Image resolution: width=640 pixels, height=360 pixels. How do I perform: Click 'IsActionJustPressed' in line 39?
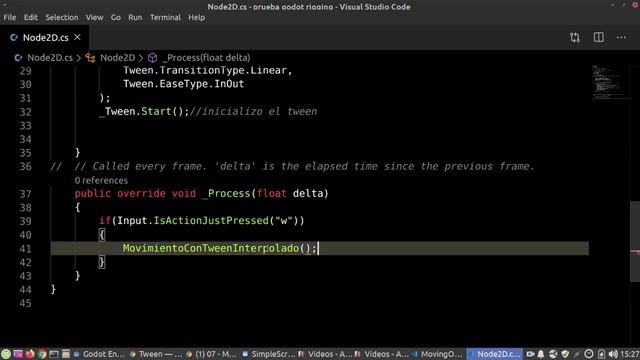point(211,221)
